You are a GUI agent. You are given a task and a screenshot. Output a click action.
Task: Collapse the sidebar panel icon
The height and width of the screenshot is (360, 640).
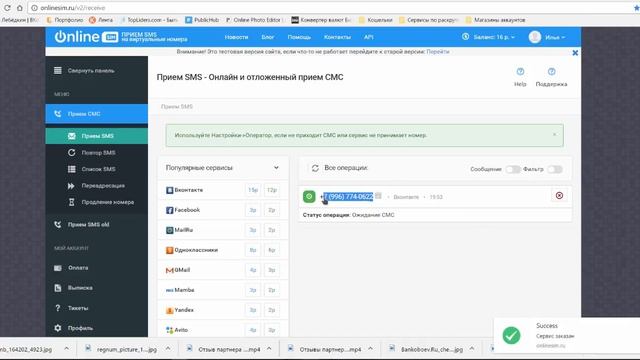pos(58,71)
